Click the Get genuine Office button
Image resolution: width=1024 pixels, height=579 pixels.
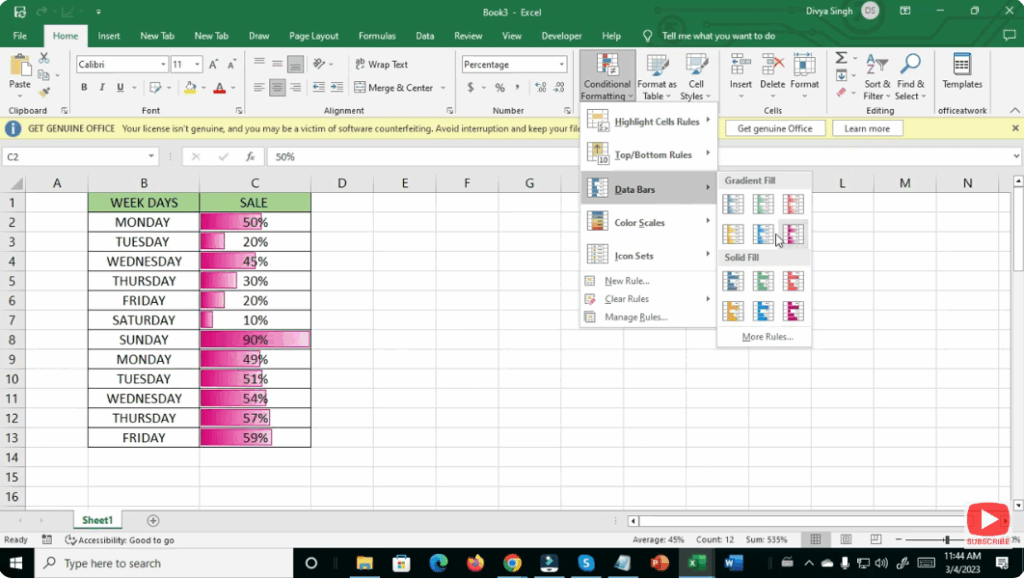point(775,128)
